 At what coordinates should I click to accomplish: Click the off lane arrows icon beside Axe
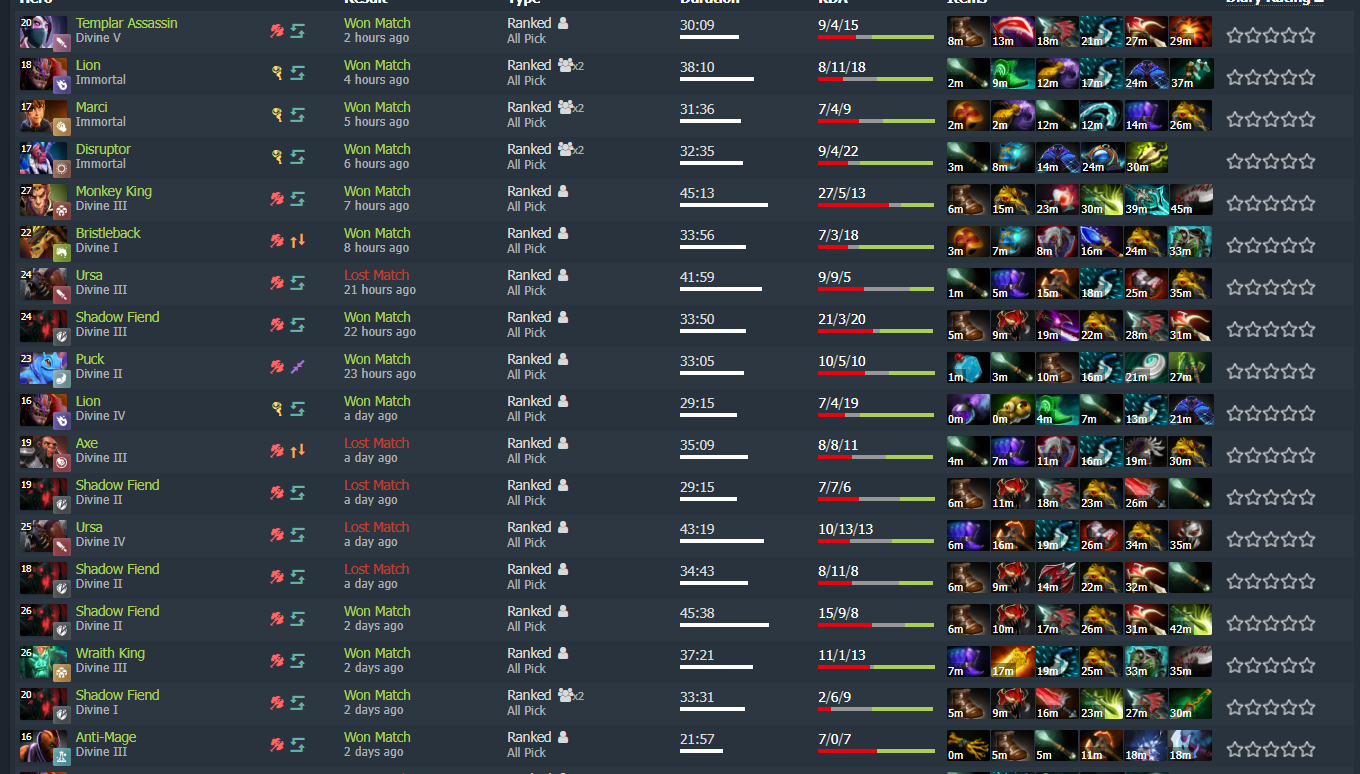(297, 451)
